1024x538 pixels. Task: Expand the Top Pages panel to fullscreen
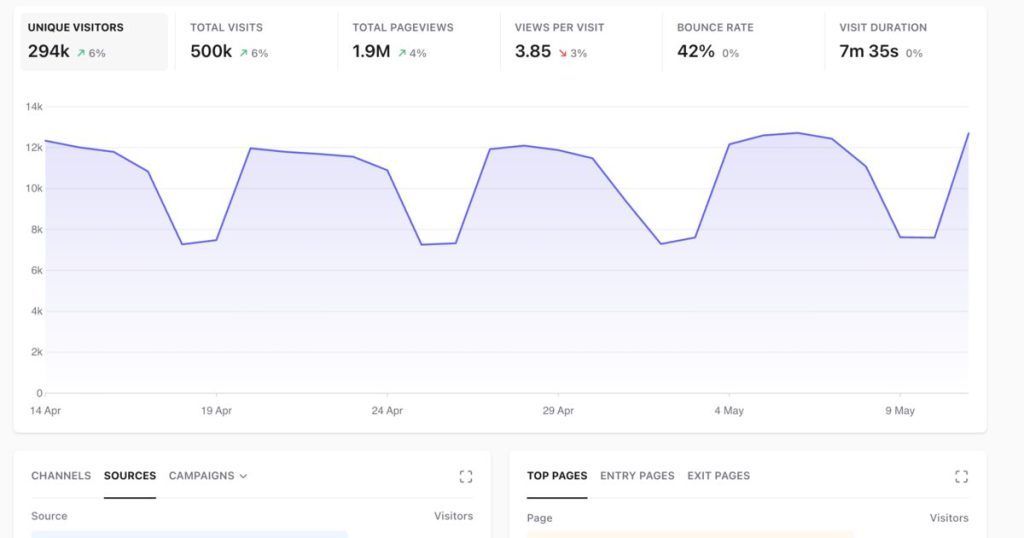961,477
